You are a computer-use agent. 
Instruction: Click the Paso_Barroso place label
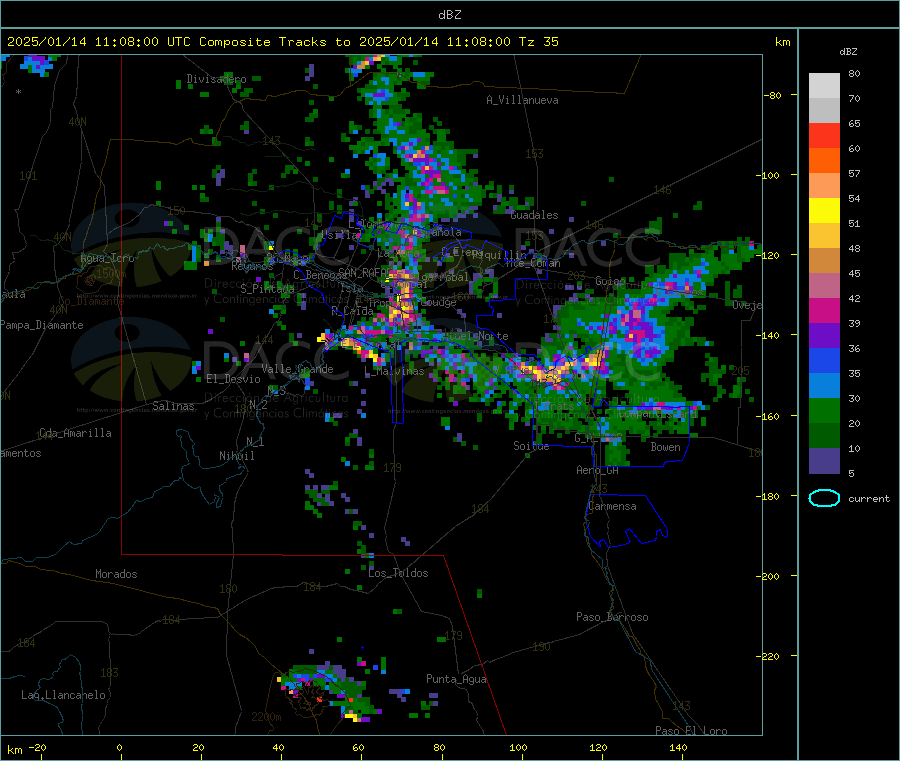[x=612, y=617]
